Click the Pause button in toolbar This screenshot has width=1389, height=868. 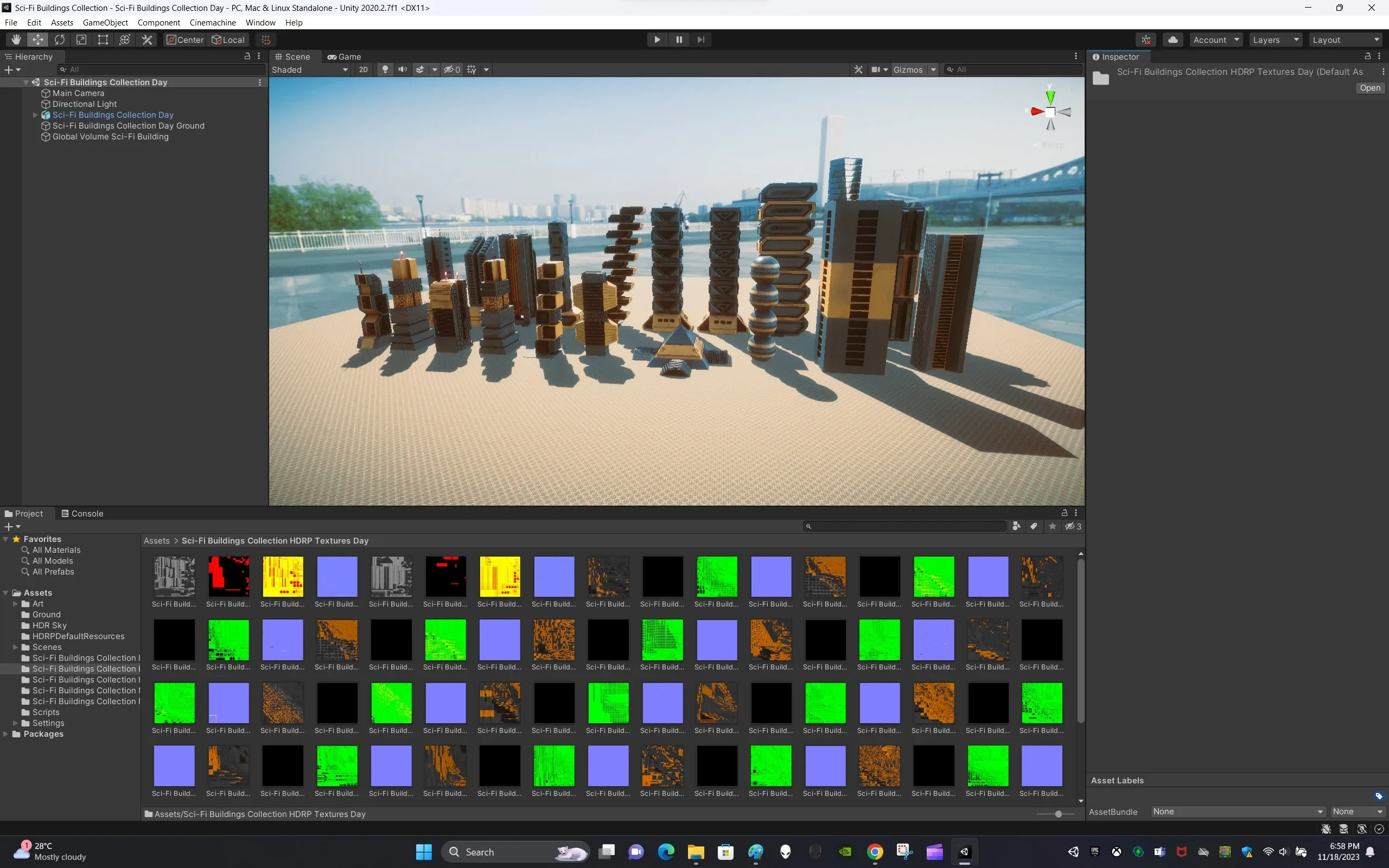click(x=678, y=39)
